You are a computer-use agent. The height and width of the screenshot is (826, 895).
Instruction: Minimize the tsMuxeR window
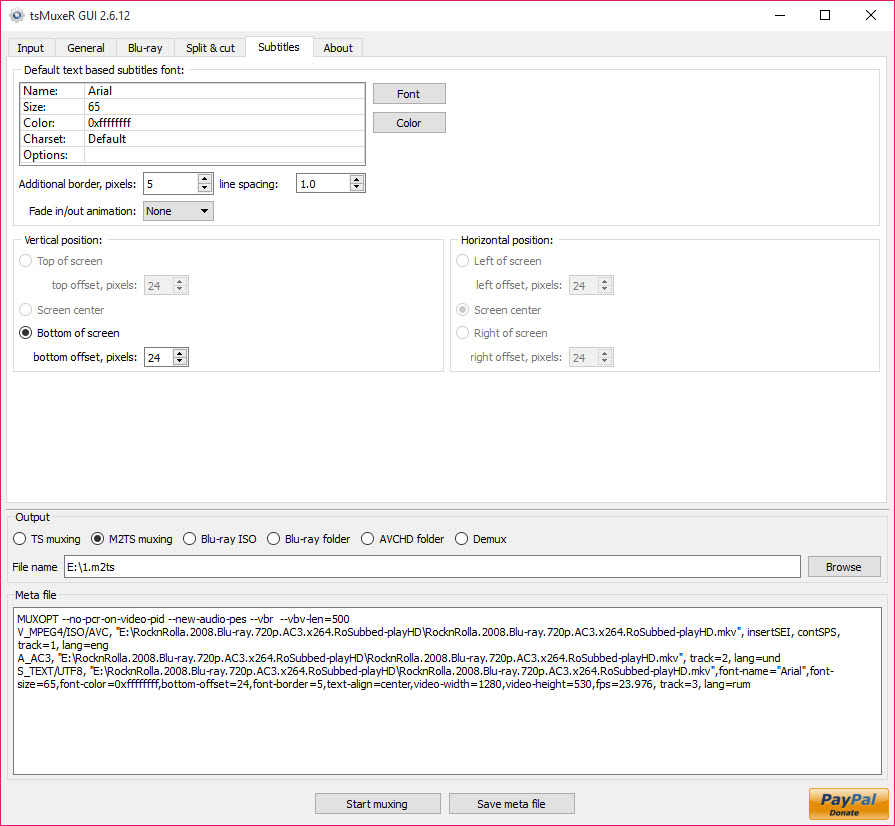pyautogui.click(x=780, y=15)
